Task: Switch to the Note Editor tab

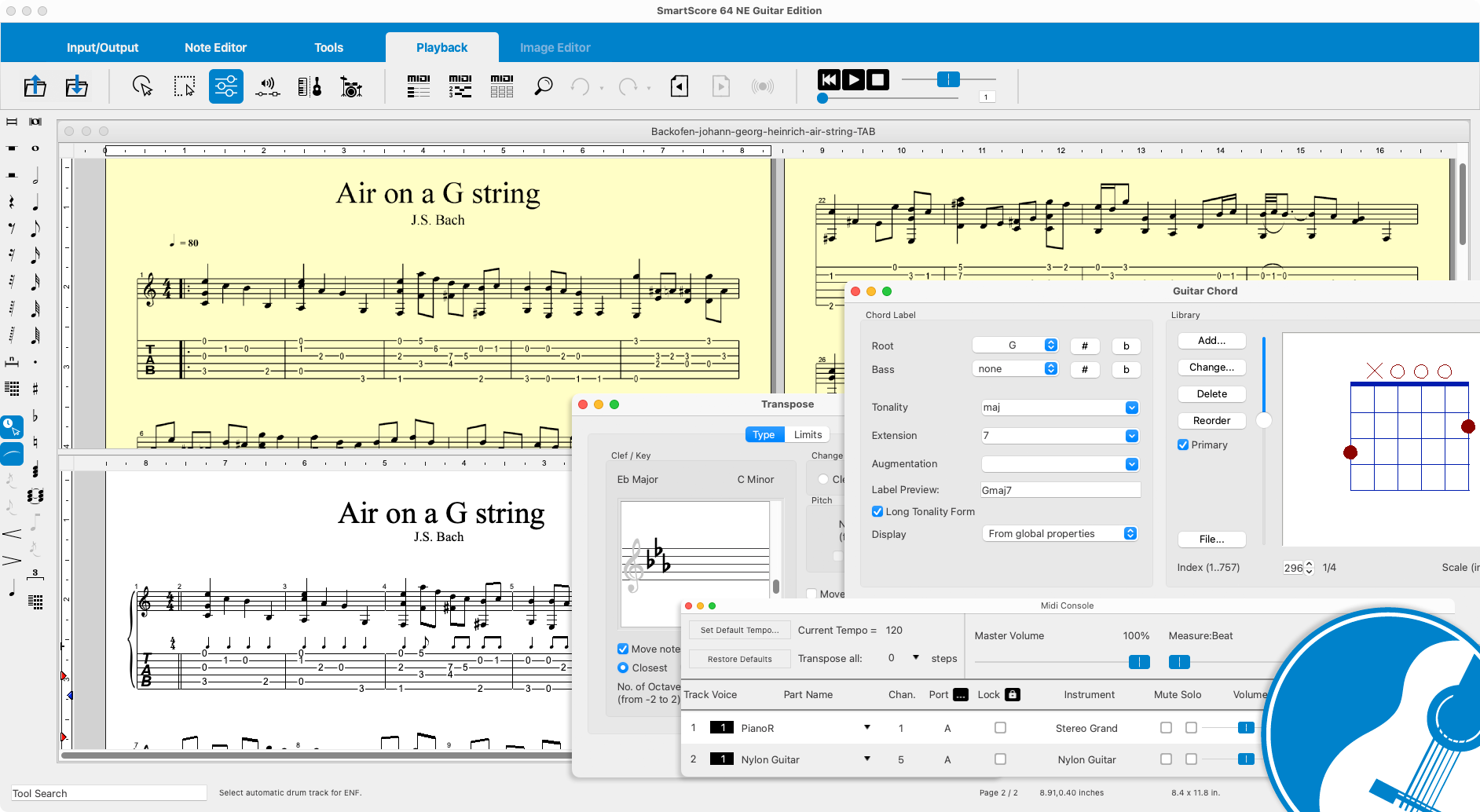Action: [215, 48]
